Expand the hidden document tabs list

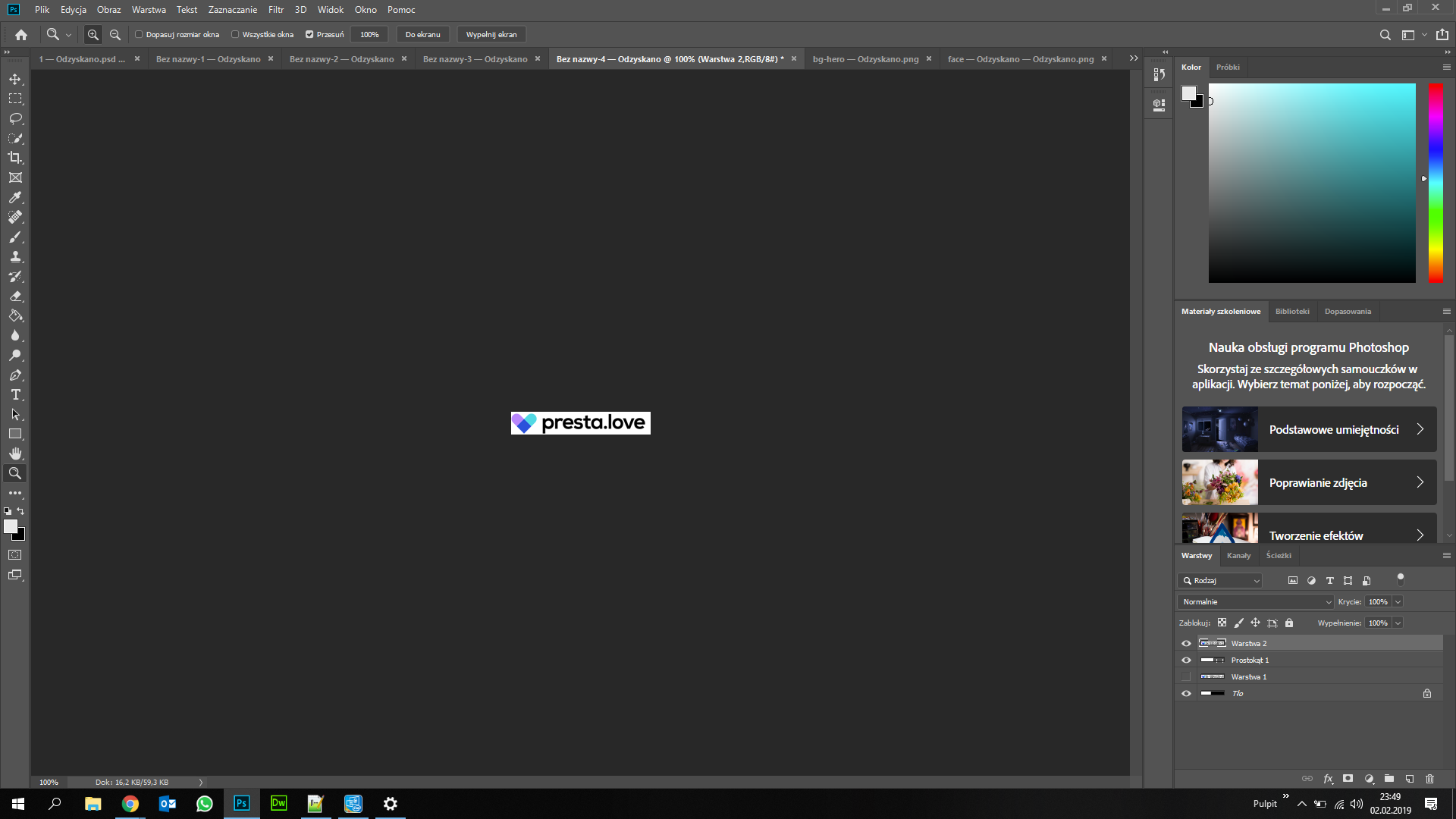[1134, 58]
